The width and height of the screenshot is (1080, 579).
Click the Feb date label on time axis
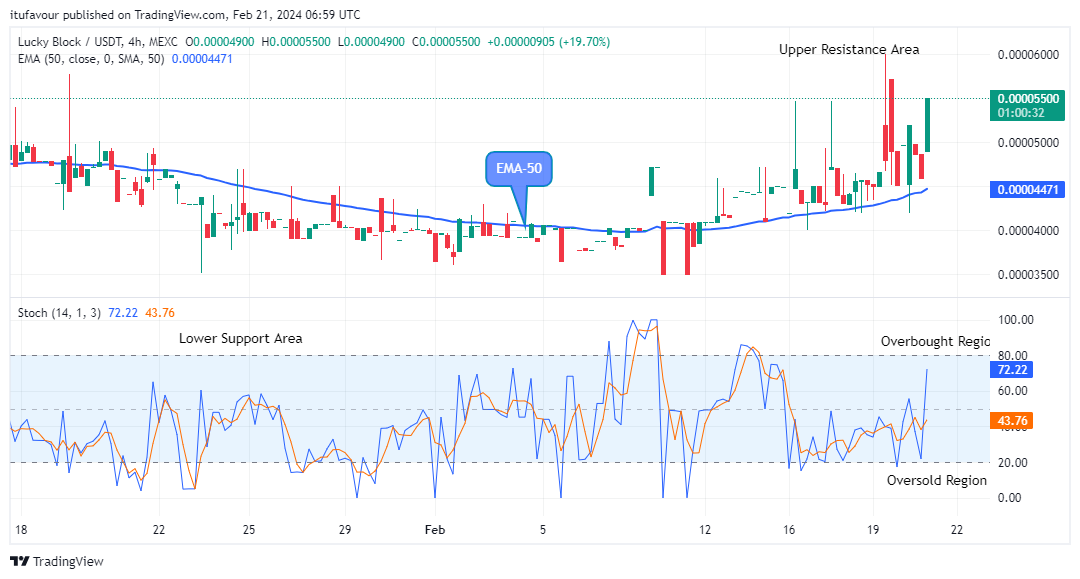coord(435,530)
